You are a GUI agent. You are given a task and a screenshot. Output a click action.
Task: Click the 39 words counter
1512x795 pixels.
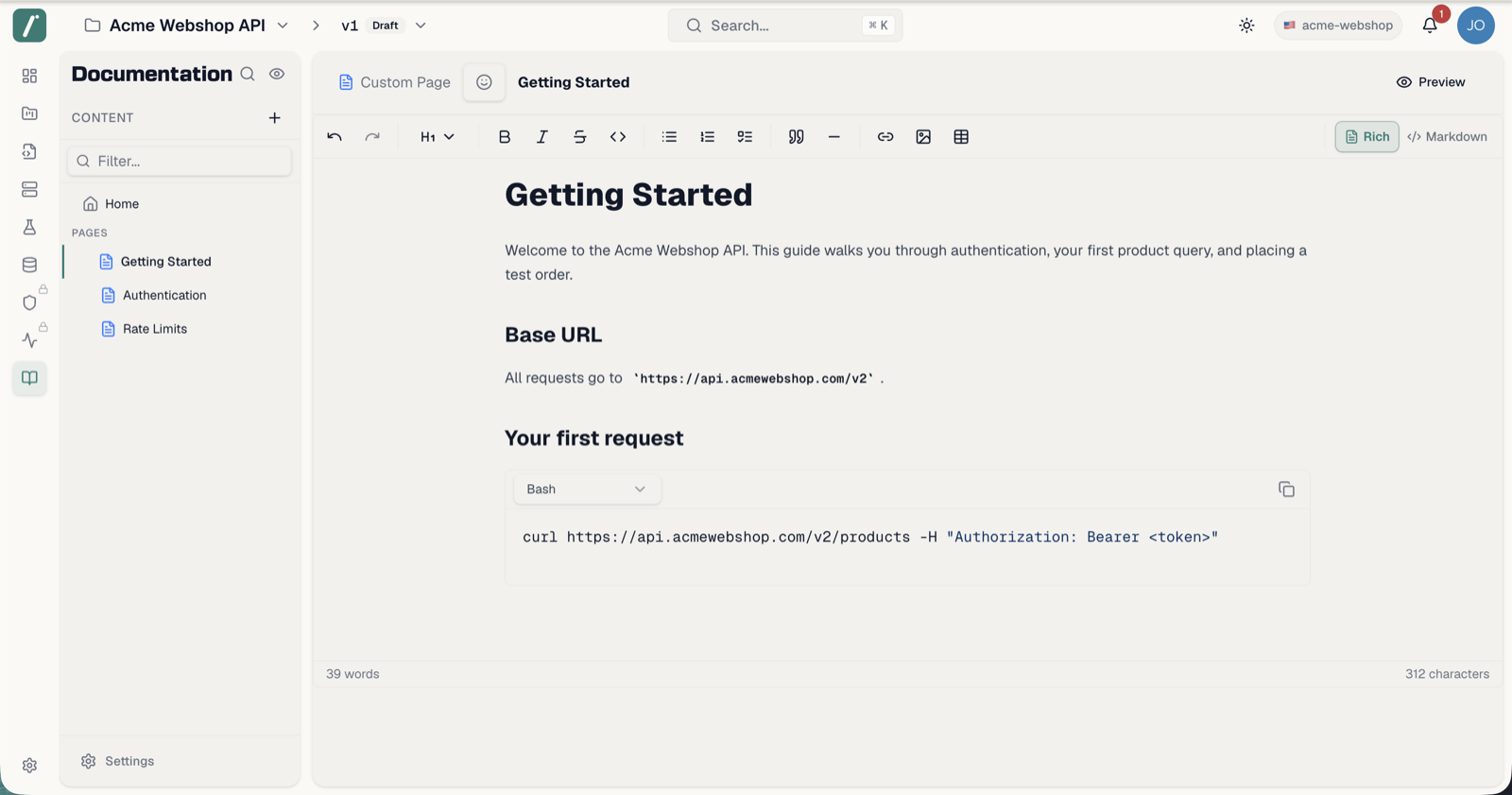[x=352, y=674]
